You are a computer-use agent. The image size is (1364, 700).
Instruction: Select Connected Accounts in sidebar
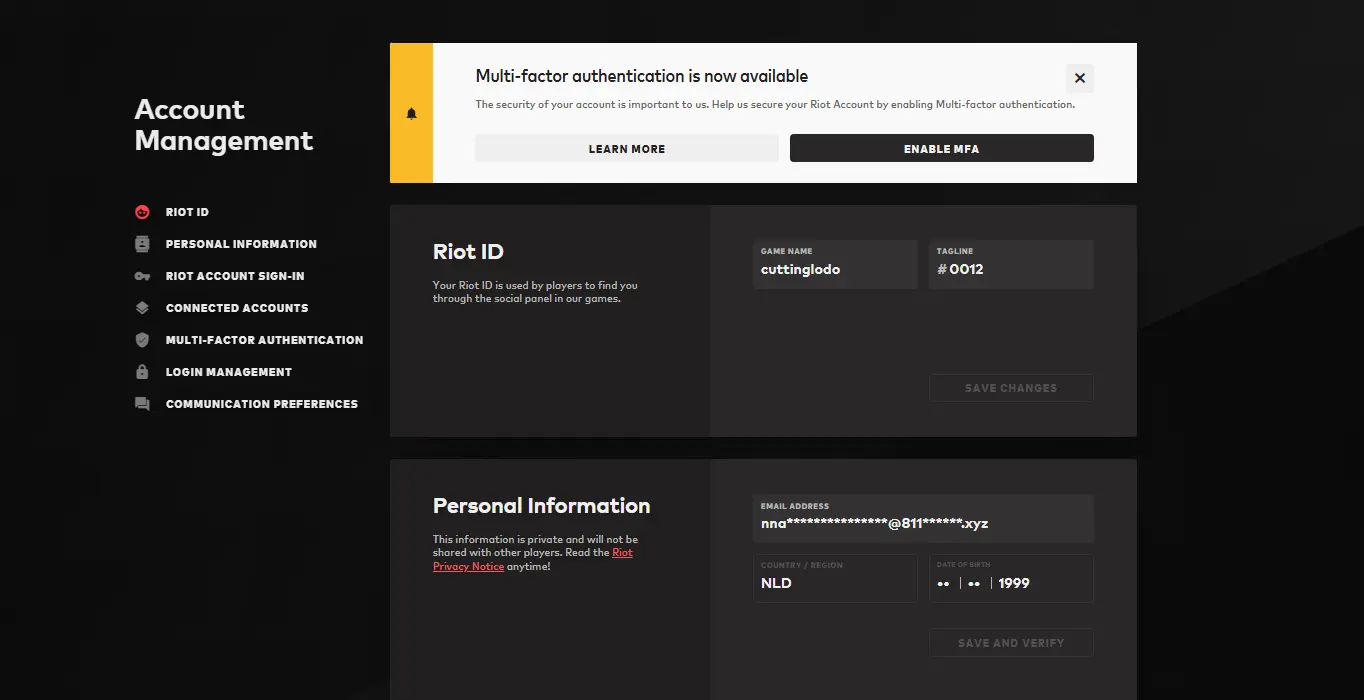click(x=237, y=308)
